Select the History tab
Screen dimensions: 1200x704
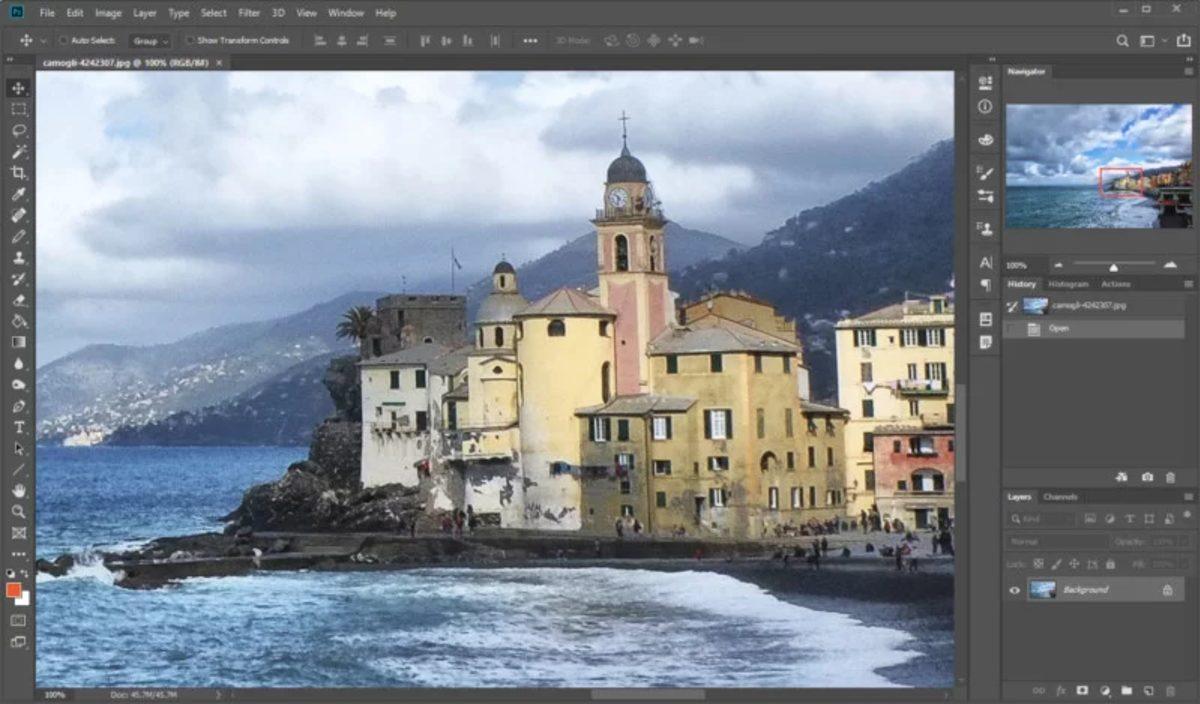(1021, 283)
